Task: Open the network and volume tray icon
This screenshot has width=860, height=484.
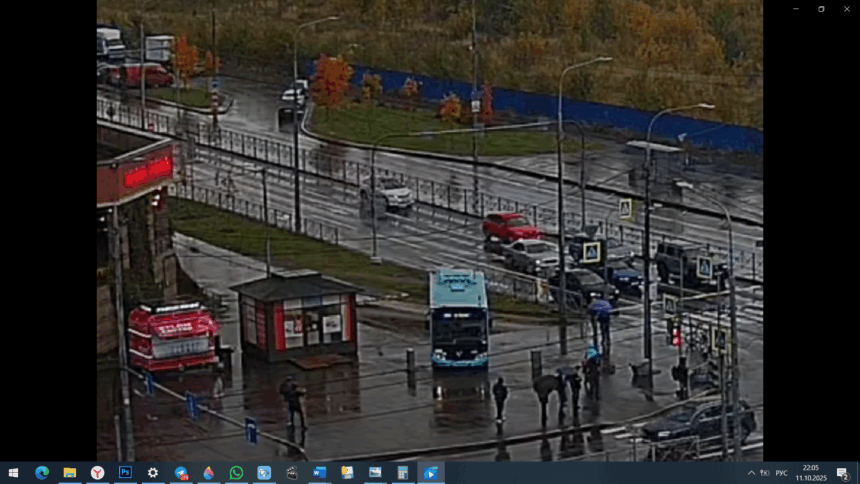Action: point(765,473)
